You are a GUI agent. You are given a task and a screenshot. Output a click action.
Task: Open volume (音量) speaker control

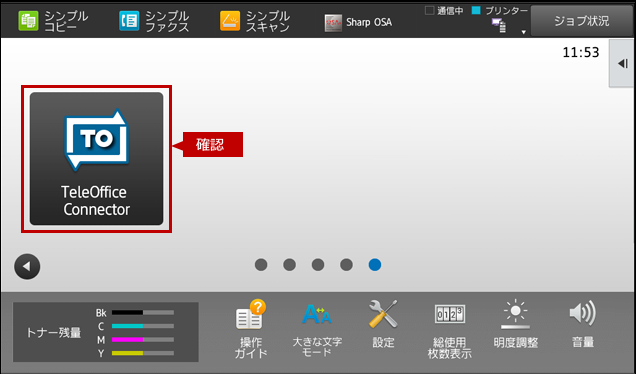tap(582, 325)
